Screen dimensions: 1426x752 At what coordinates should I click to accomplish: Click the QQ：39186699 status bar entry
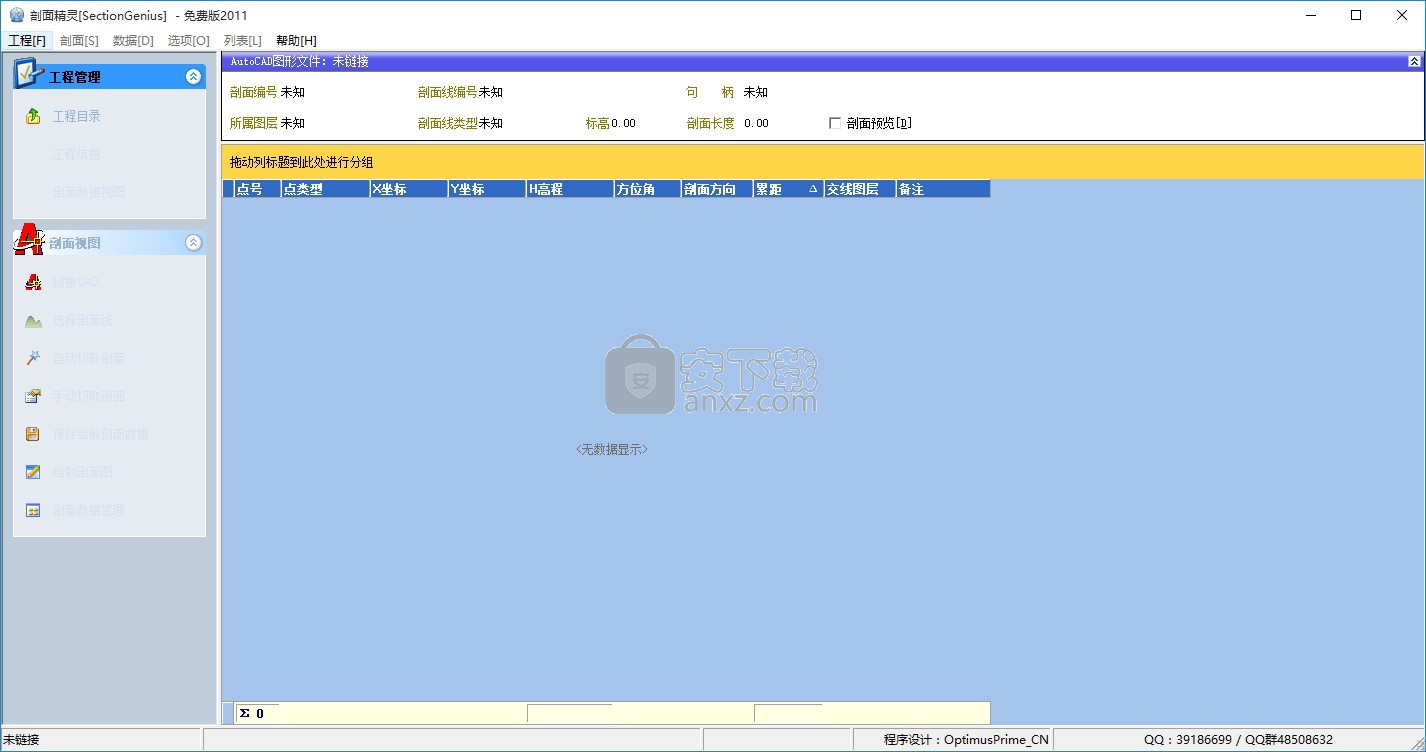[1238, 740]
